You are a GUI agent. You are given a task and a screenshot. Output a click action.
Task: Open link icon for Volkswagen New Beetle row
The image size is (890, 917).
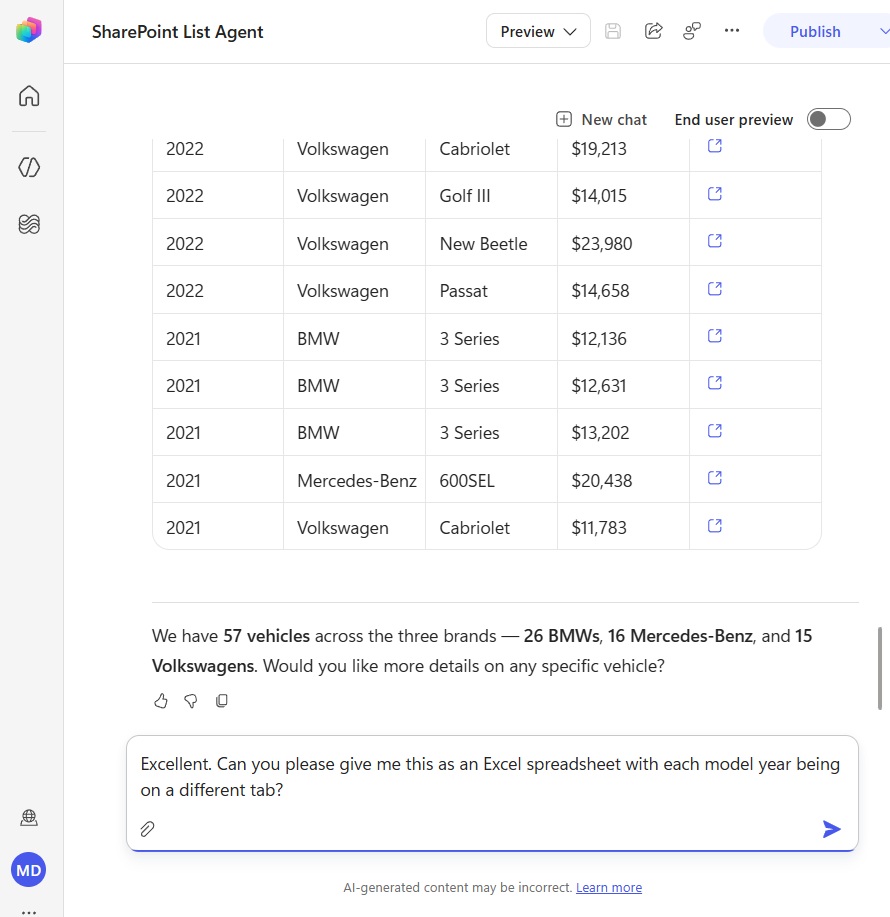coord(715,240)
